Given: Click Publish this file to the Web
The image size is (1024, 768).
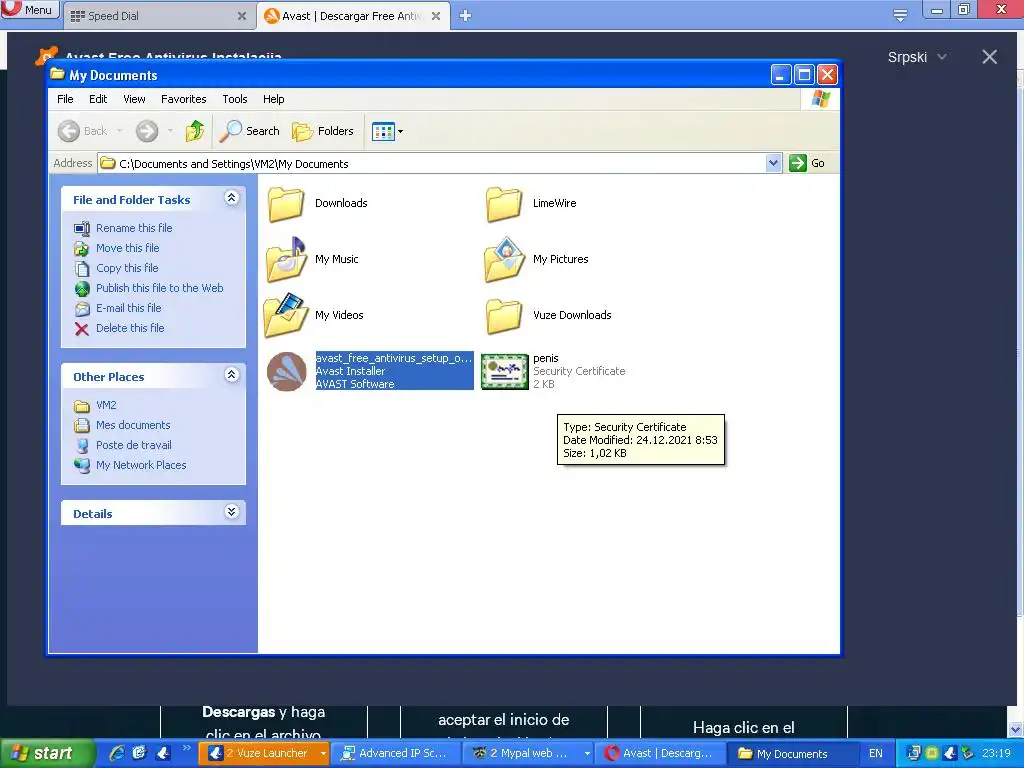Looking at the screenshot, I should click(x=159, y=288).
